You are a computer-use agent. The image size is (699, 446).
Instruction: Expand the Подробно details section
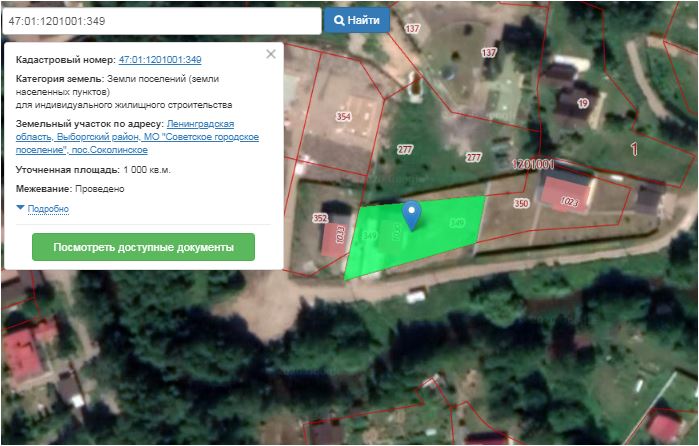point(47,209)
